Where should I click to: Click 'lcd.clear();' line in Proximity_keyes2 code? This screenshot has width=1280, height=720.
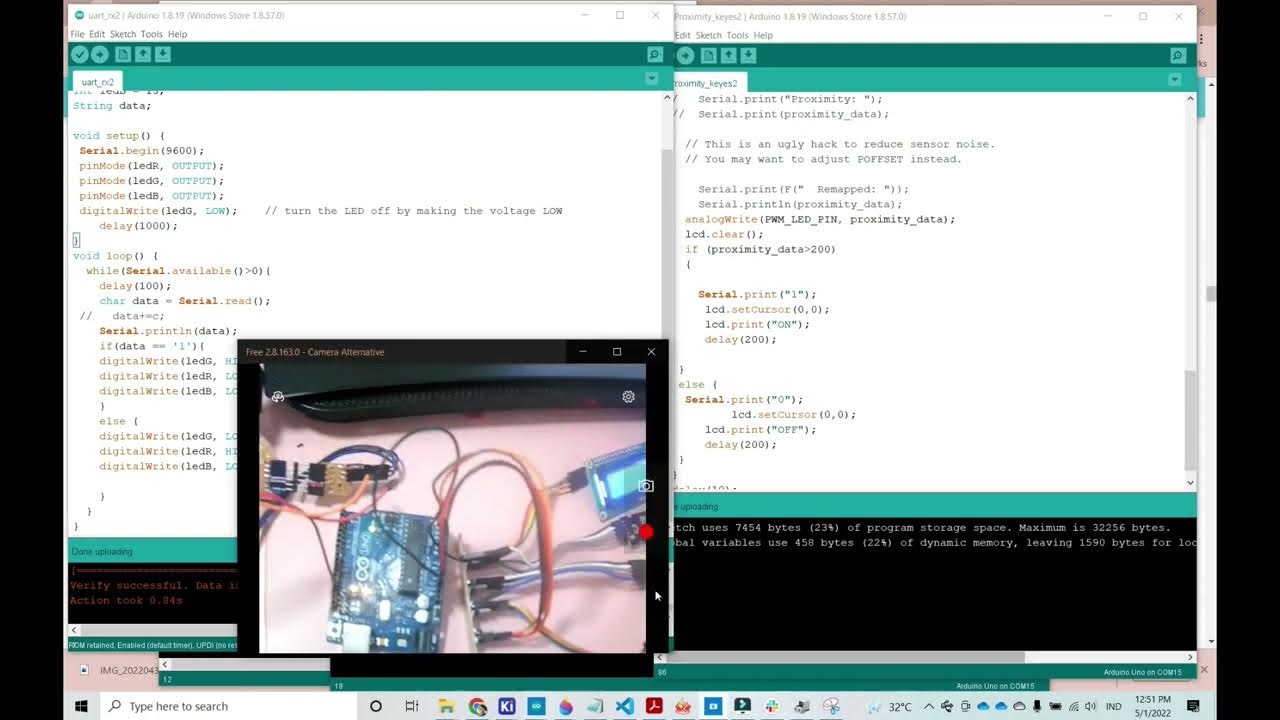point(724,234)
